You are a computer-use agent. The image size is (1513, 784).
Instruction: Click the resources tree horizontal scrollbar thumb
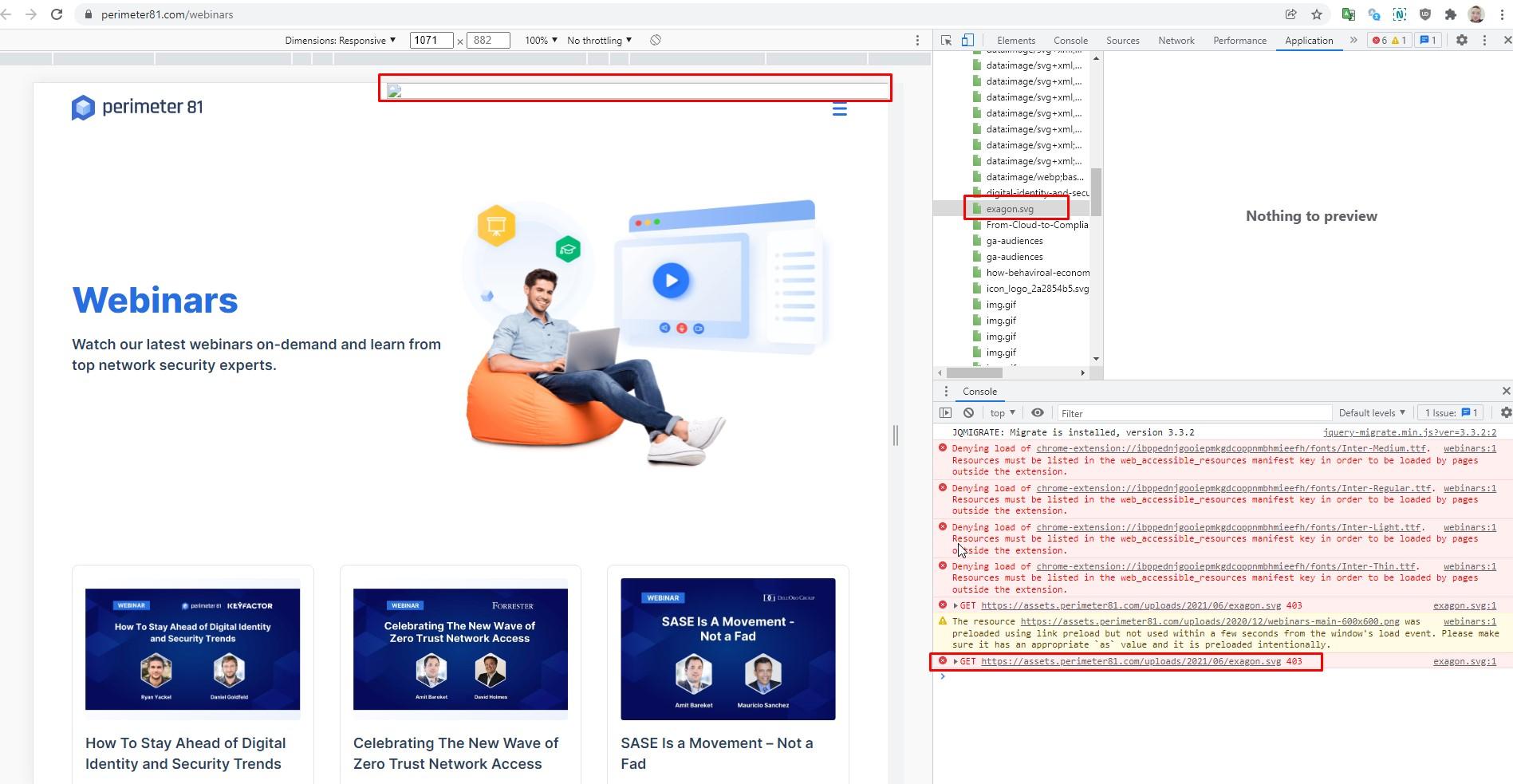pyautogui.click(x=974, y=372)
